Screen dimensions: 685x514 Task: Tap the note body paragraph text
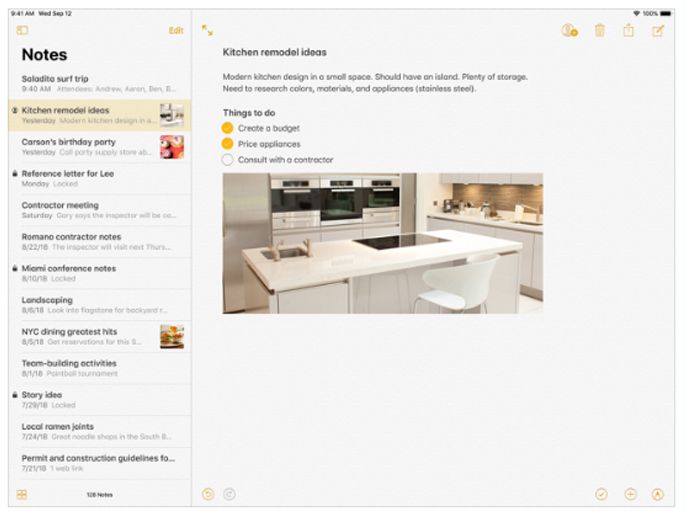tap(375, 83)
